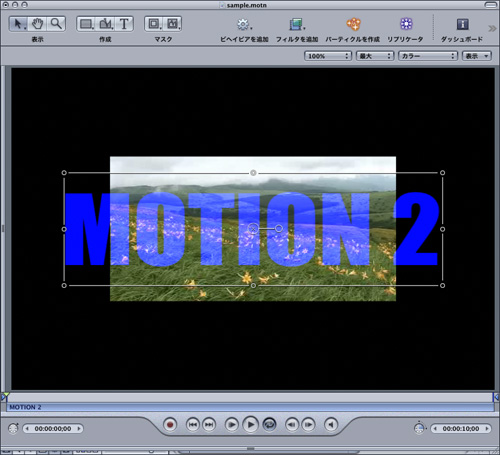Viewport: 500px width, 455px height.
Task: Click the timing pane divider grip
Action: coord(250,449)
